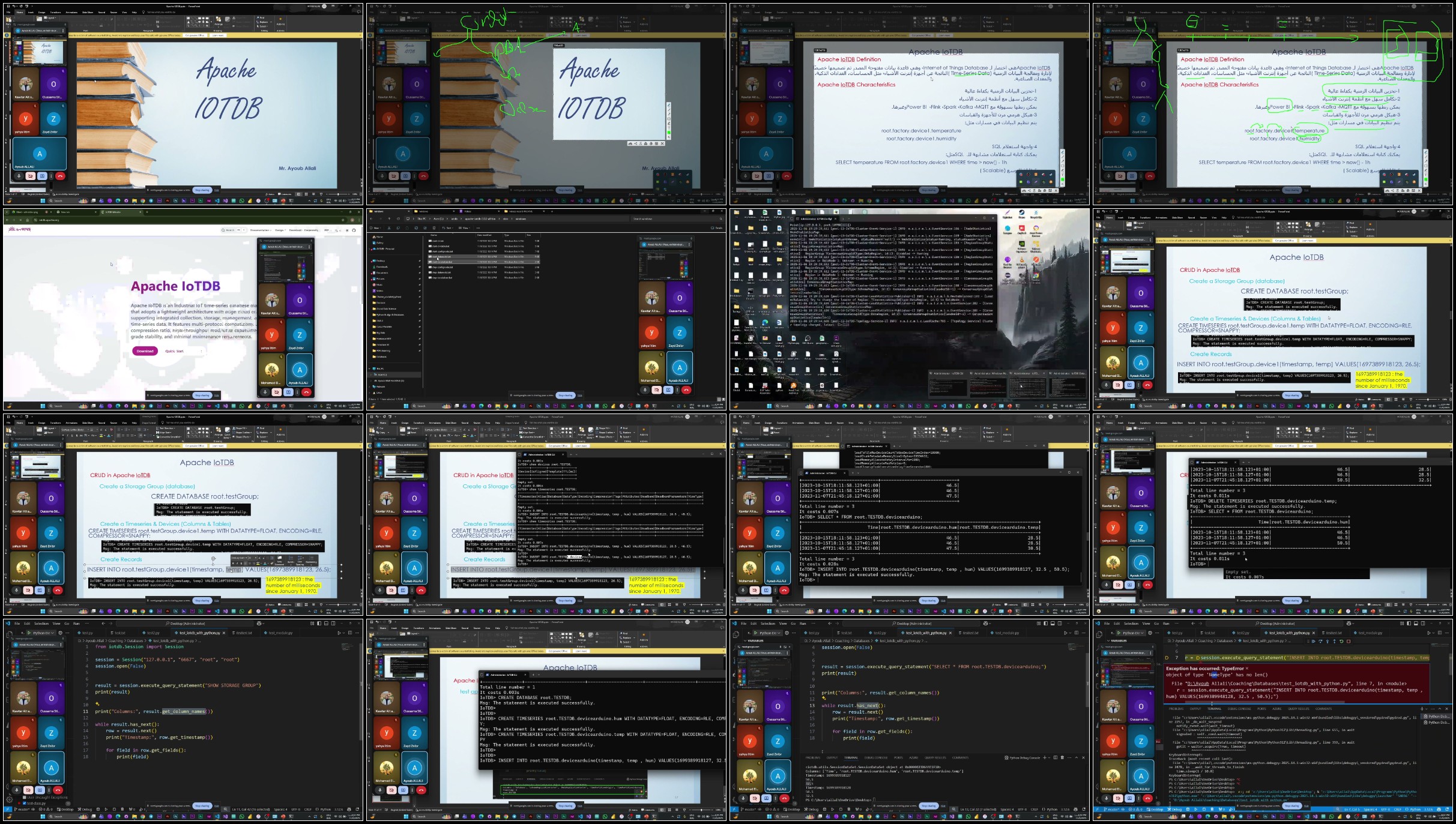Kill terminal via trash icon beside Python Debug Console
This screenshot has width=1456, height=824.
coord(1062,758)
